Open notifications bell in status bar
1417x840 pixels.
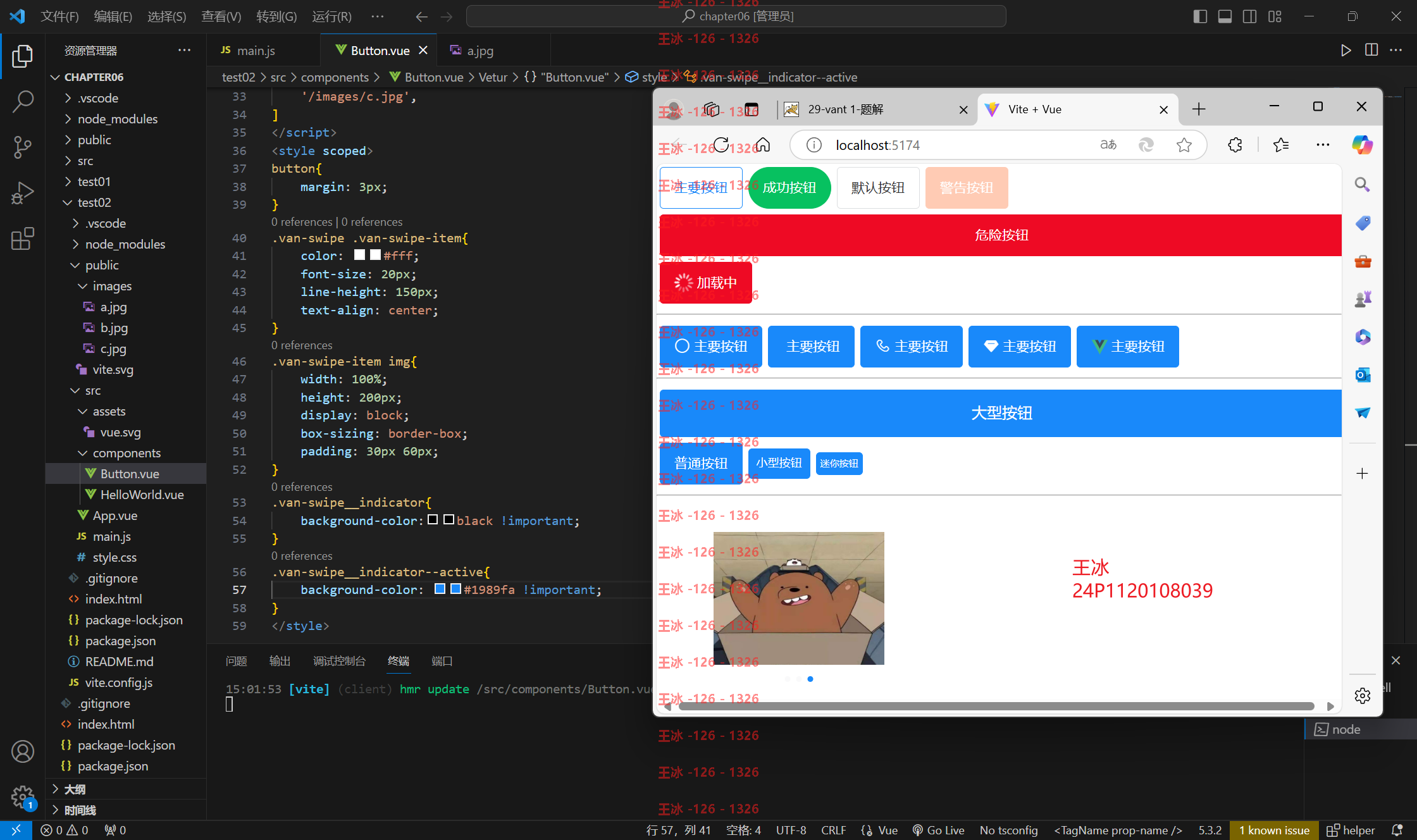(1397, 830)
